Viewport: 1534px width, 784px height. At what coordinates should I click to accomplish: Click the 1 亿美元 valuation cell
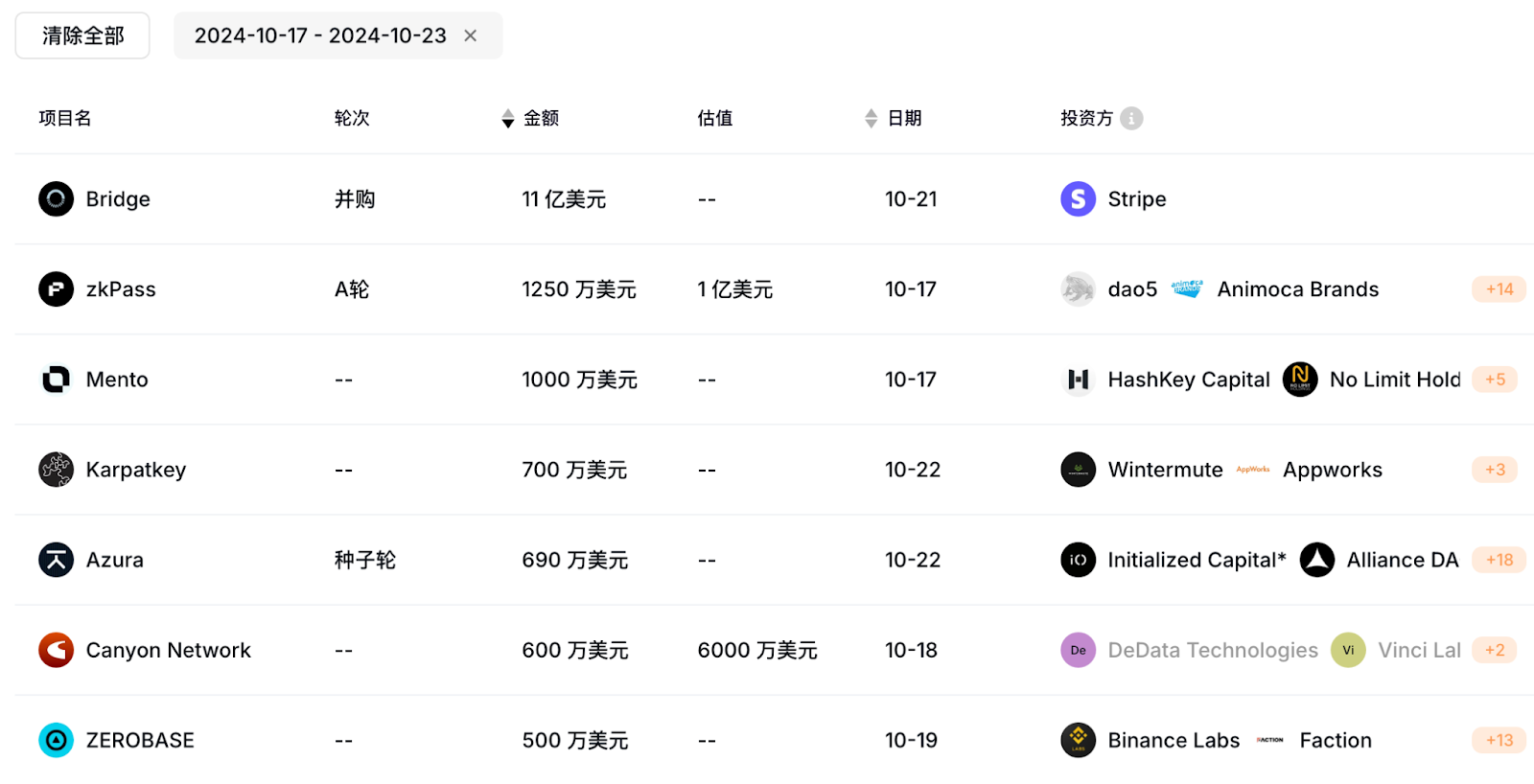click(x=735, y=289)
